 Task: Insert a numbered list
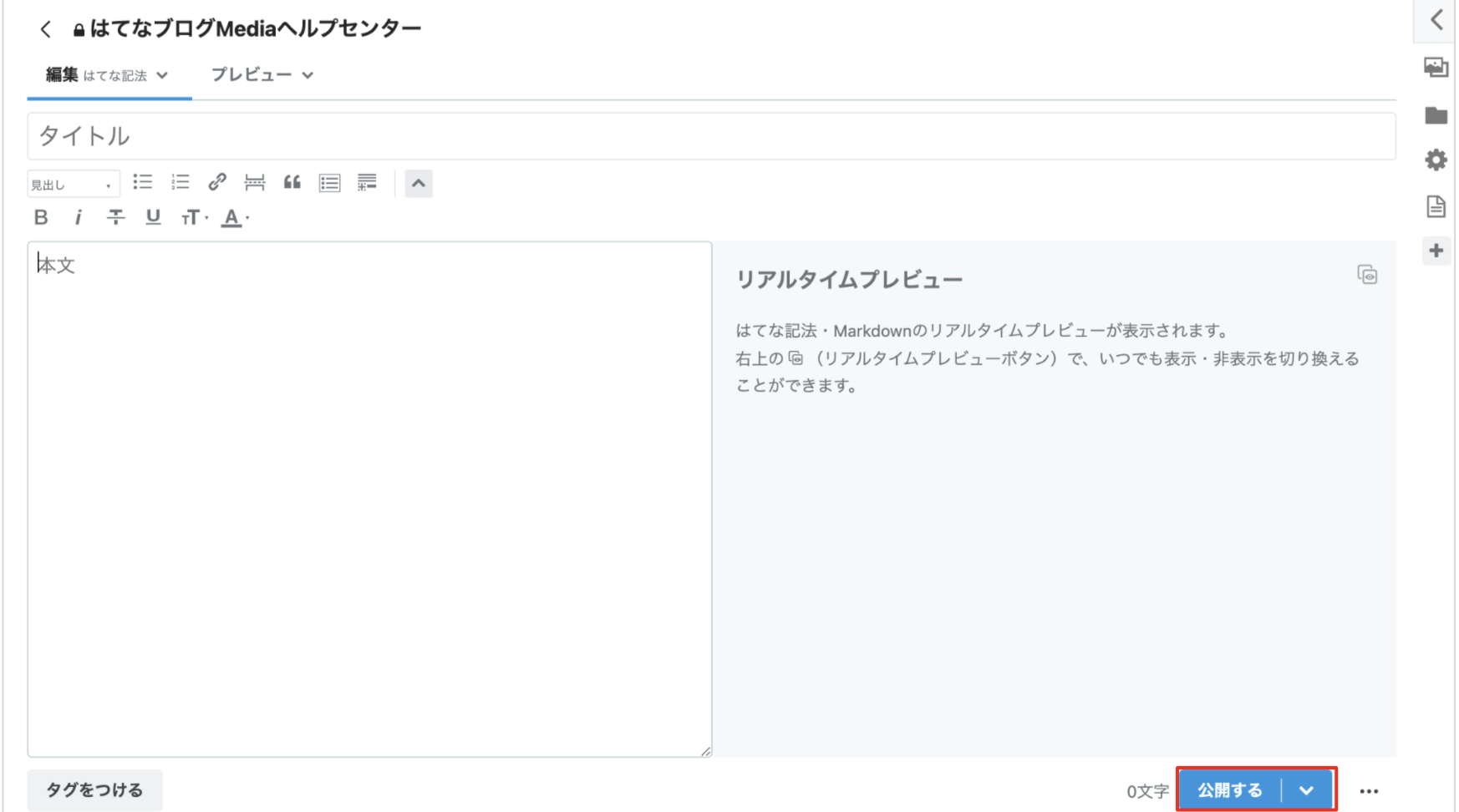coord(180,182)
